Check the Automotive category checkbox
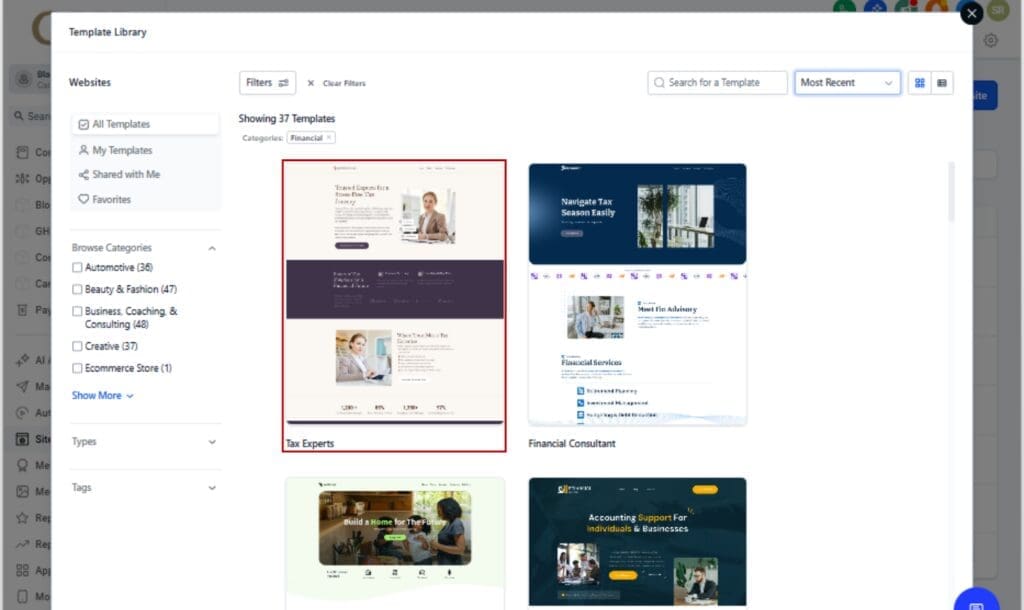Screen dimensions: 1024x610 [77, 268]
